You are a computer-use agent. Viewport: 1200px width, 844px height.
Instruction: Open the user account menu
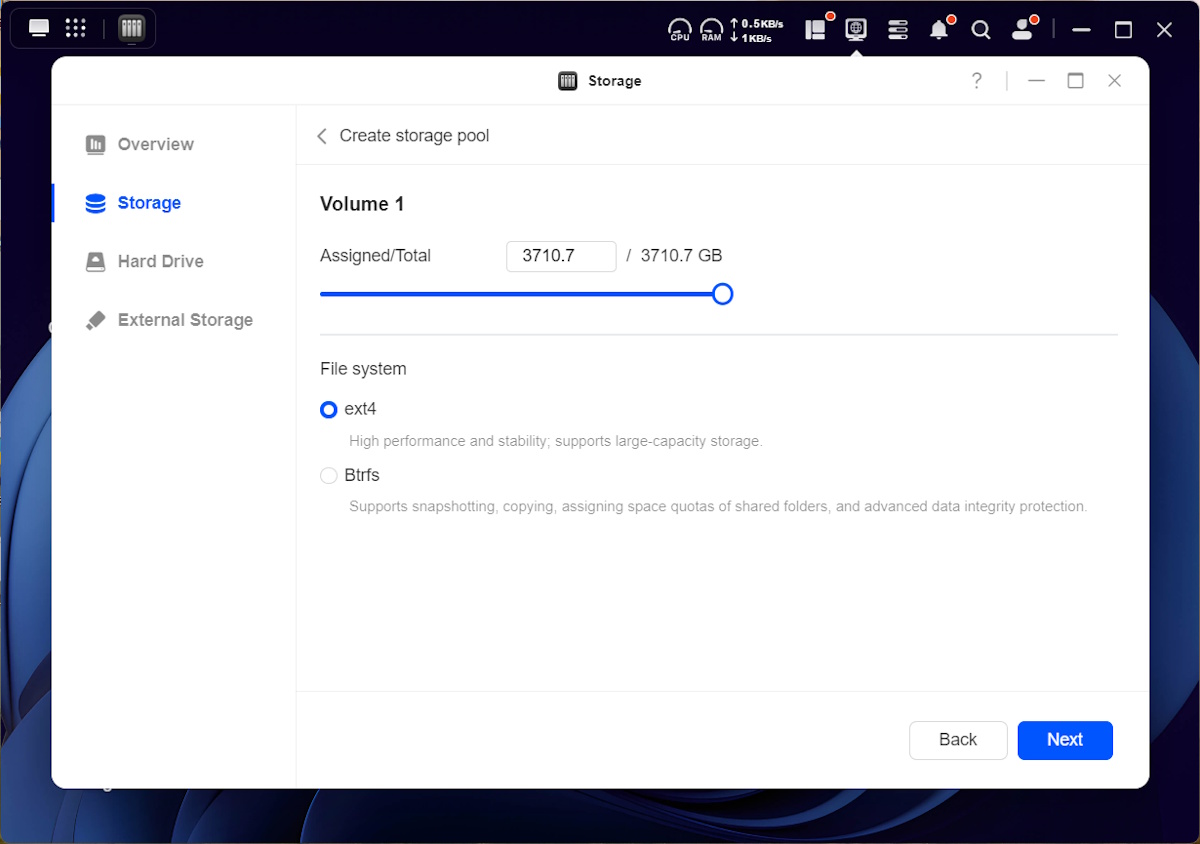tap(1022, 30)
